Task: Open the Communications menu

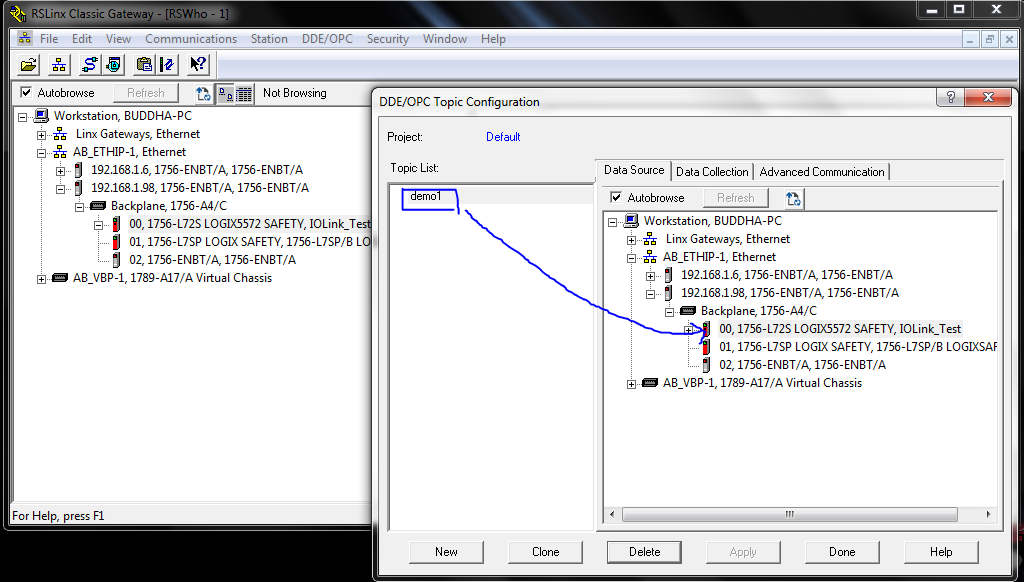Action: pyautogui.click(x=191, y=39)
